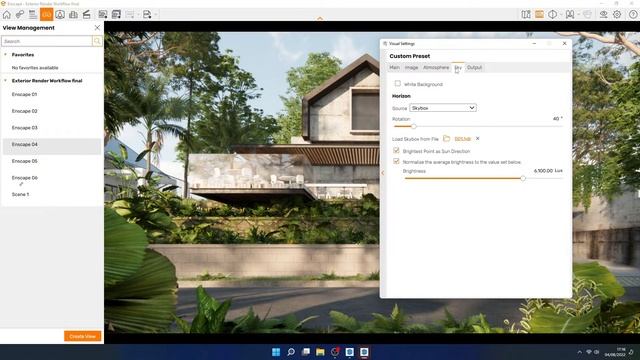
Task: Open General Settings gear icon
Action: [617, 15]
